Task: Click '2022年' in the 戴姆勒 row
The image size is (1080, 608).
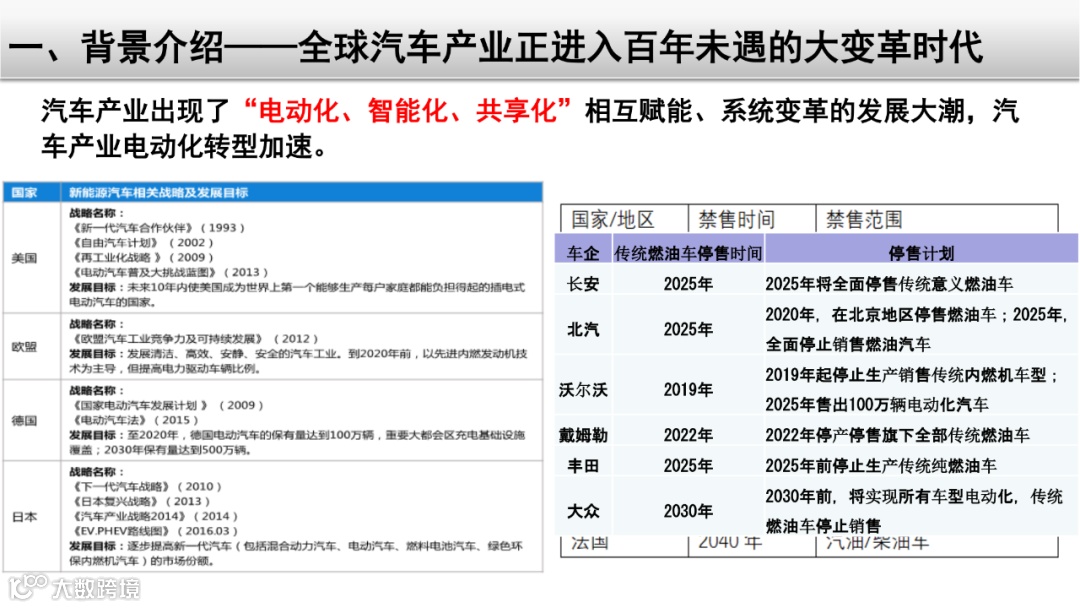Action: [x=688, y=435]
